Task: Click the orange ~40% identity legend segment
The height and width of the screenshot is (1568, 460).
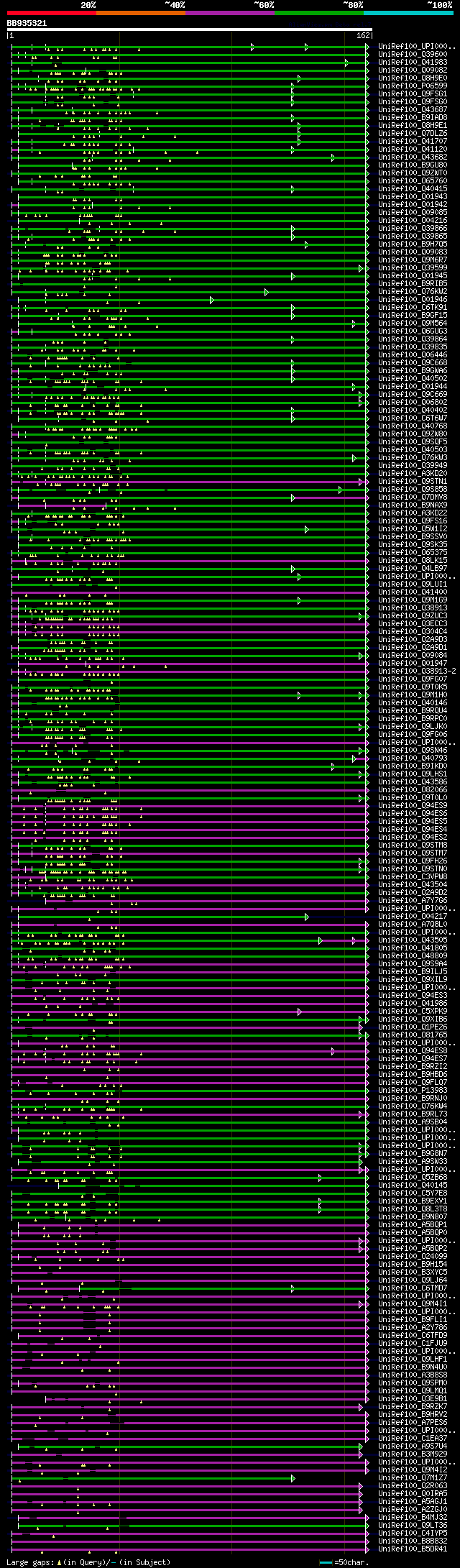Action: [140, 13]
